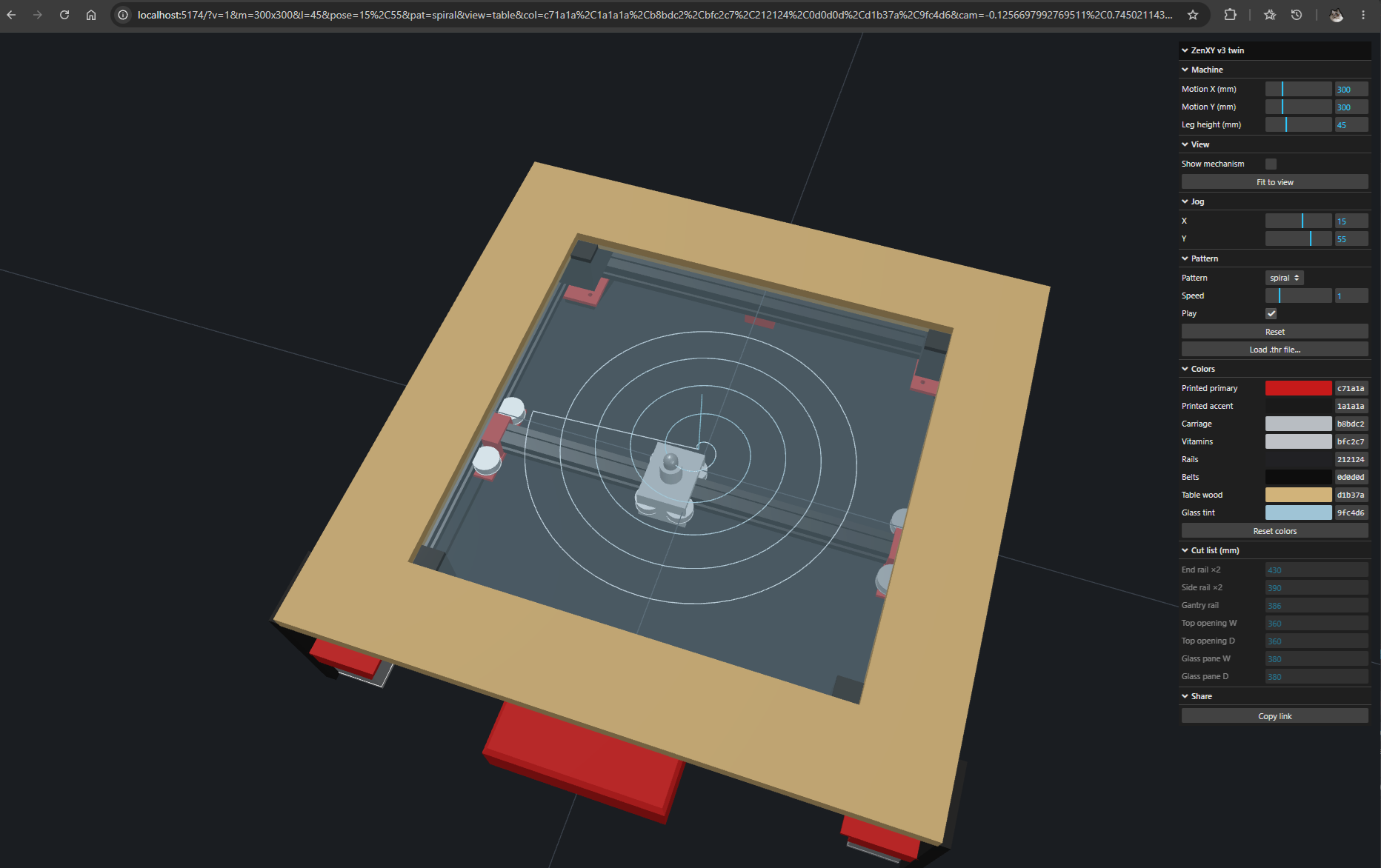Open the Table wood color swatch
This screenshot has height=868, width=1381.
[1298, 495]
